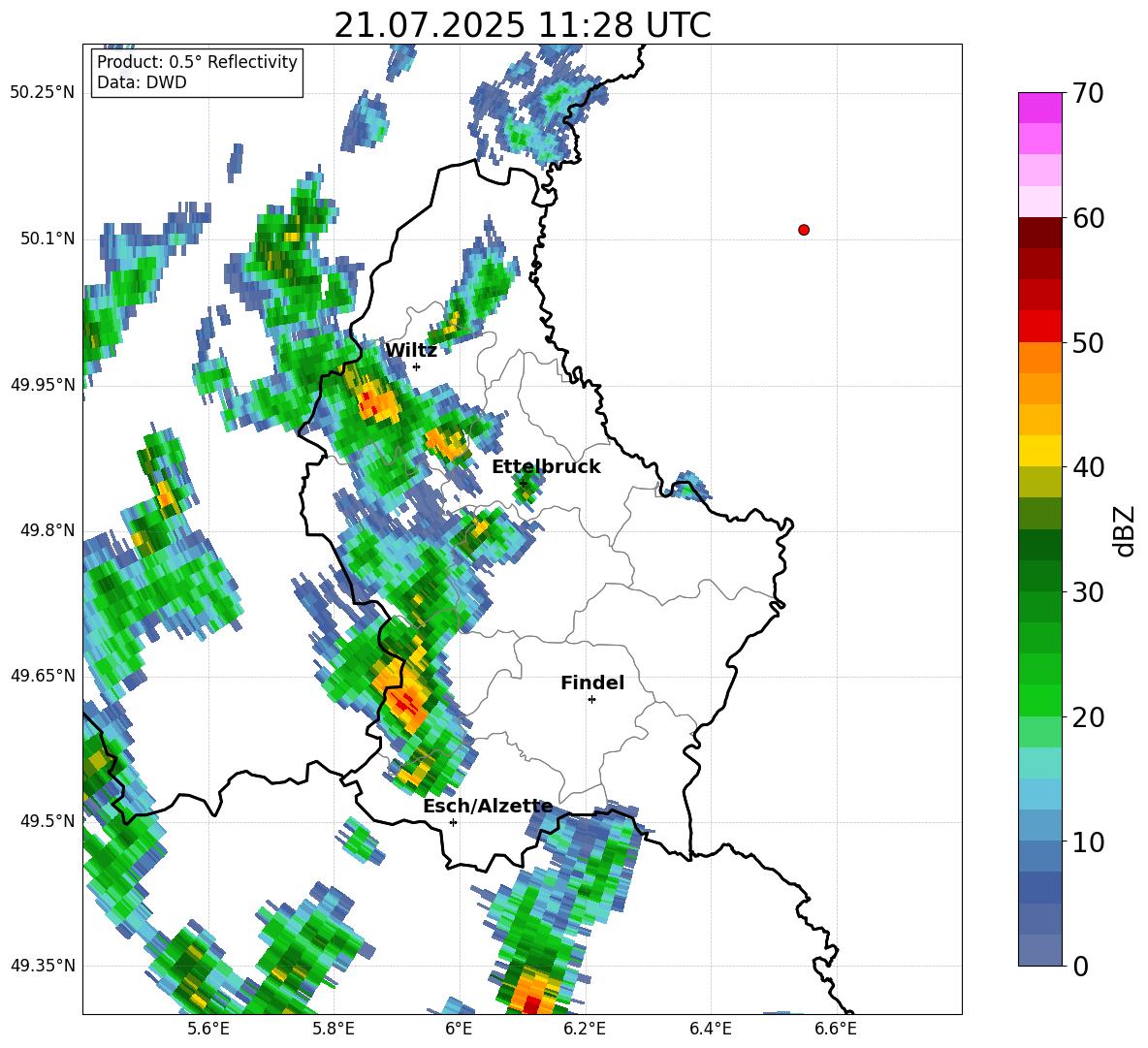
Task: Click the 70 value on colorbar
Action: click(1087, 94)
